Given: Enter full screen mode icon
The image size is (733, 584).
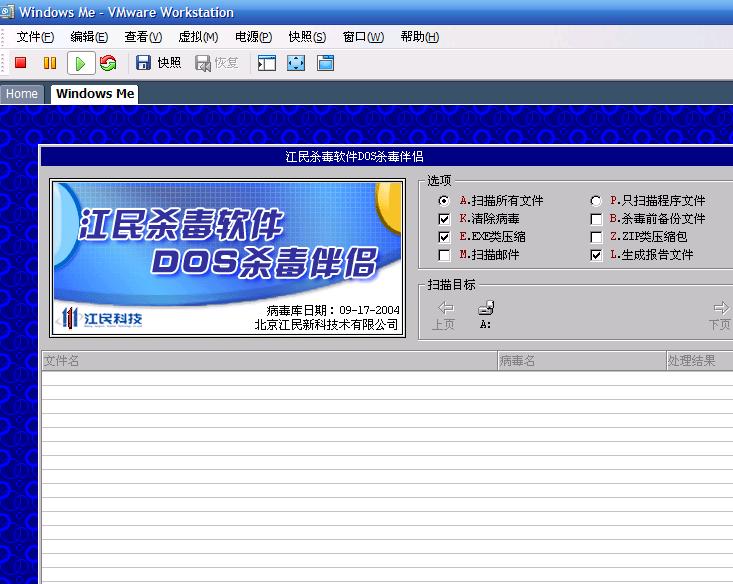Looking at the screenshot, I should (296, 63).
